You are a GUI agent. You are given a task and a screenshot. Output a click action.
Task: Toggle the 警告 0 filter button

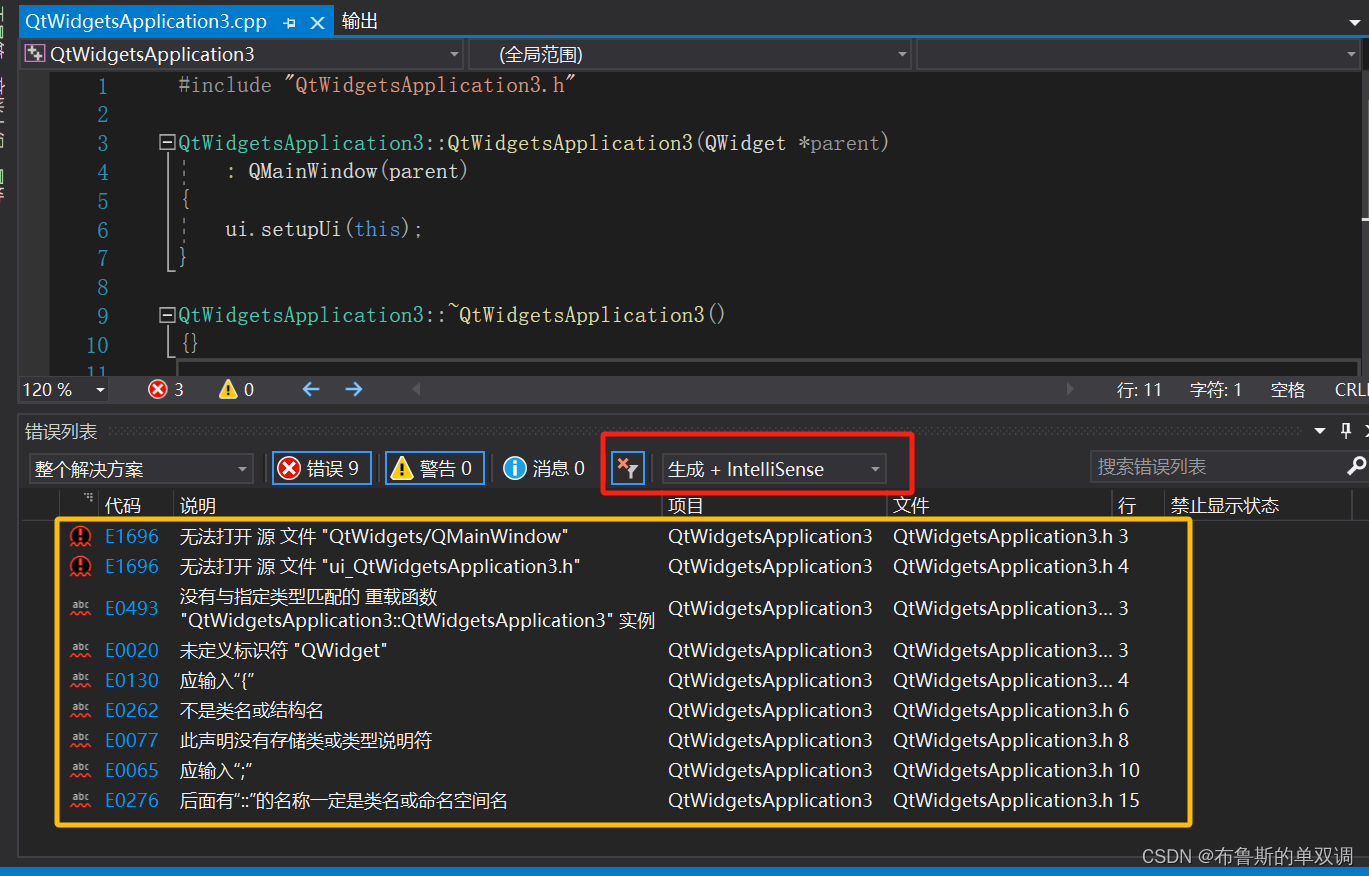click(434, 467)
